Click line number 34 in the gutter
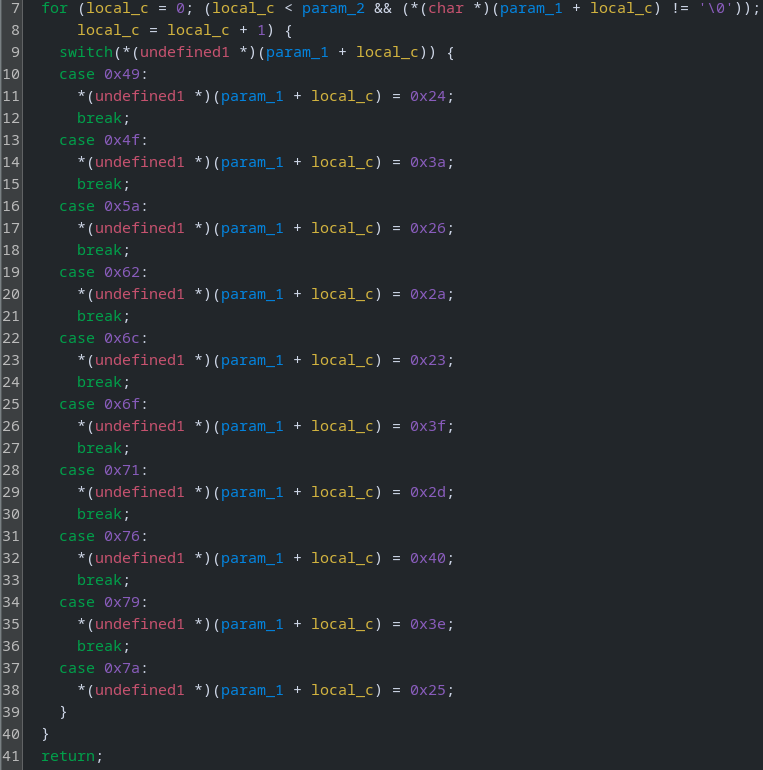Viewport: 763px width, 770px height. 11,602
